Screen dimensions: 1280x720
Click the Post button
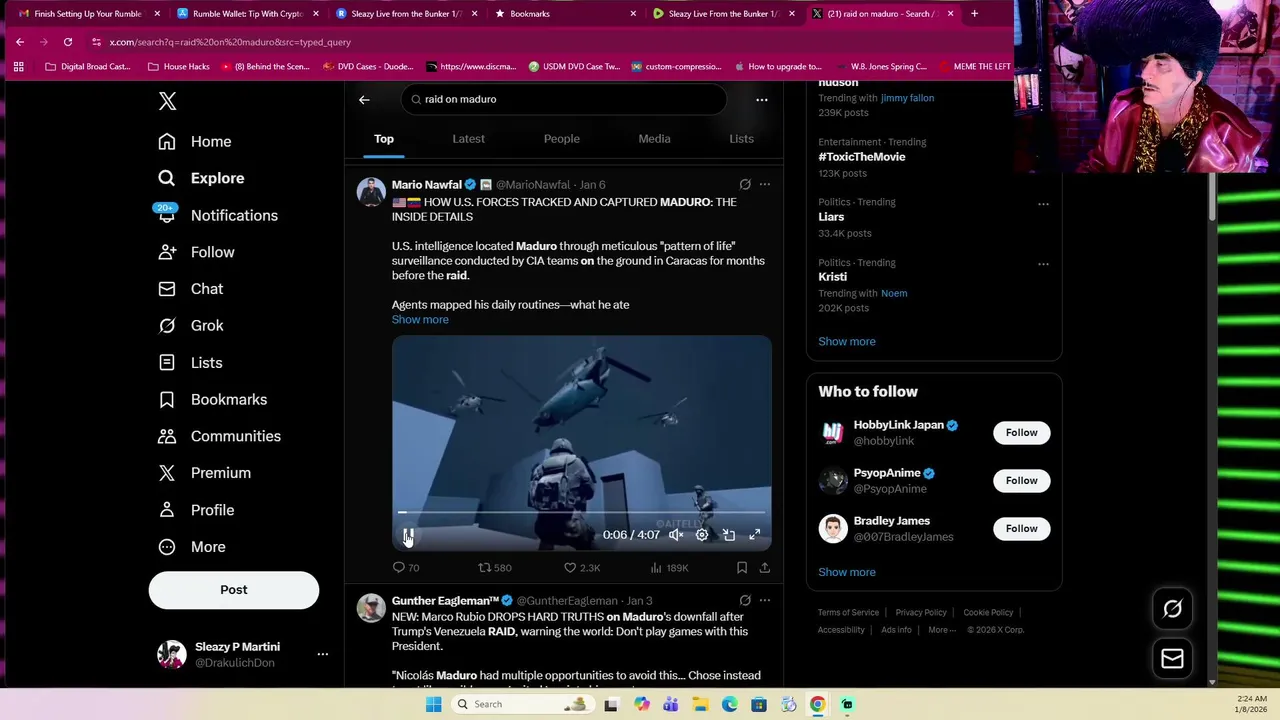click(x=234, y=590)
